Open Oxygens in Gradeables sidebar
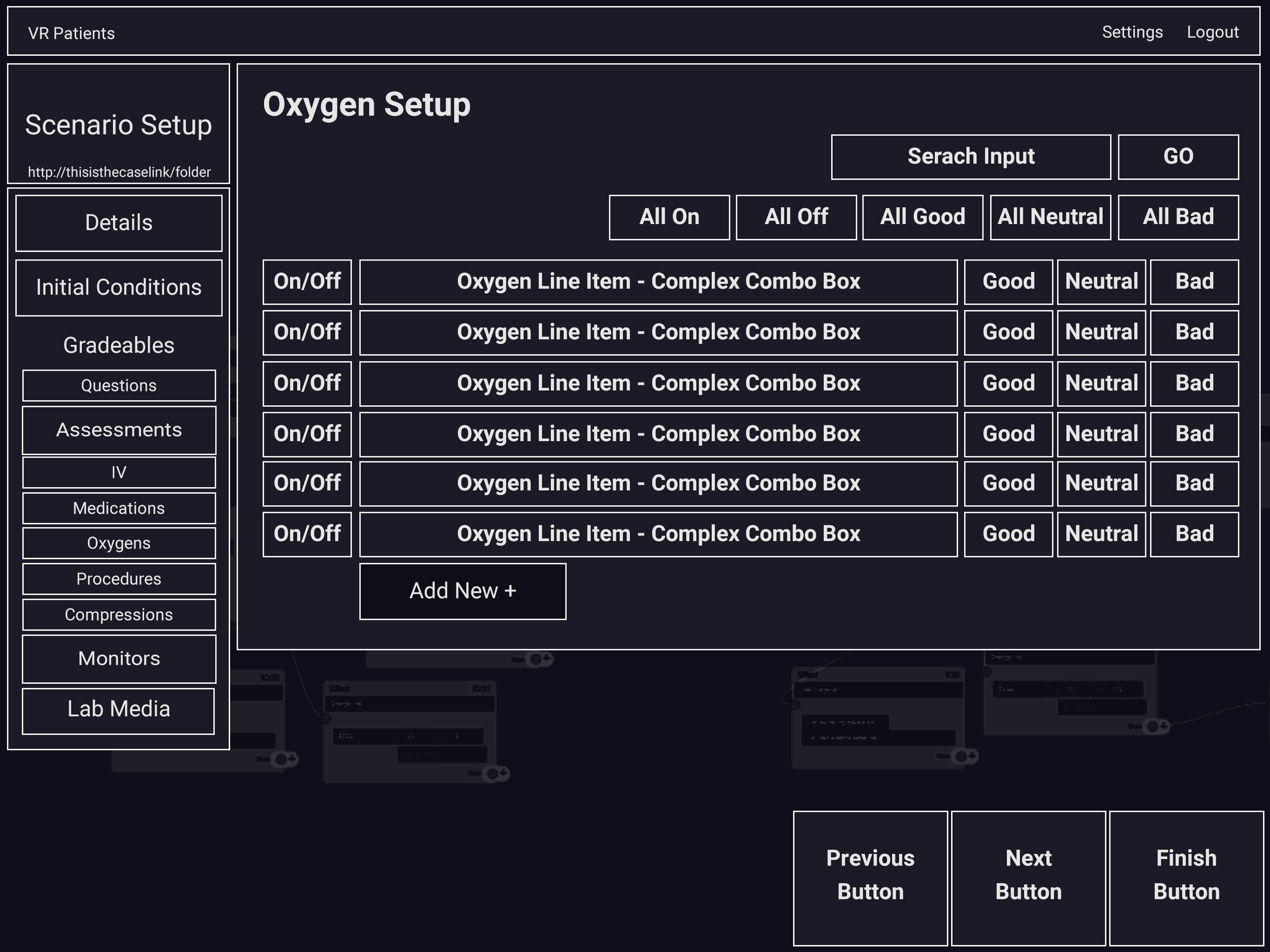The image size is (1270, 952). pyautogui.click(x=119, y=543)
